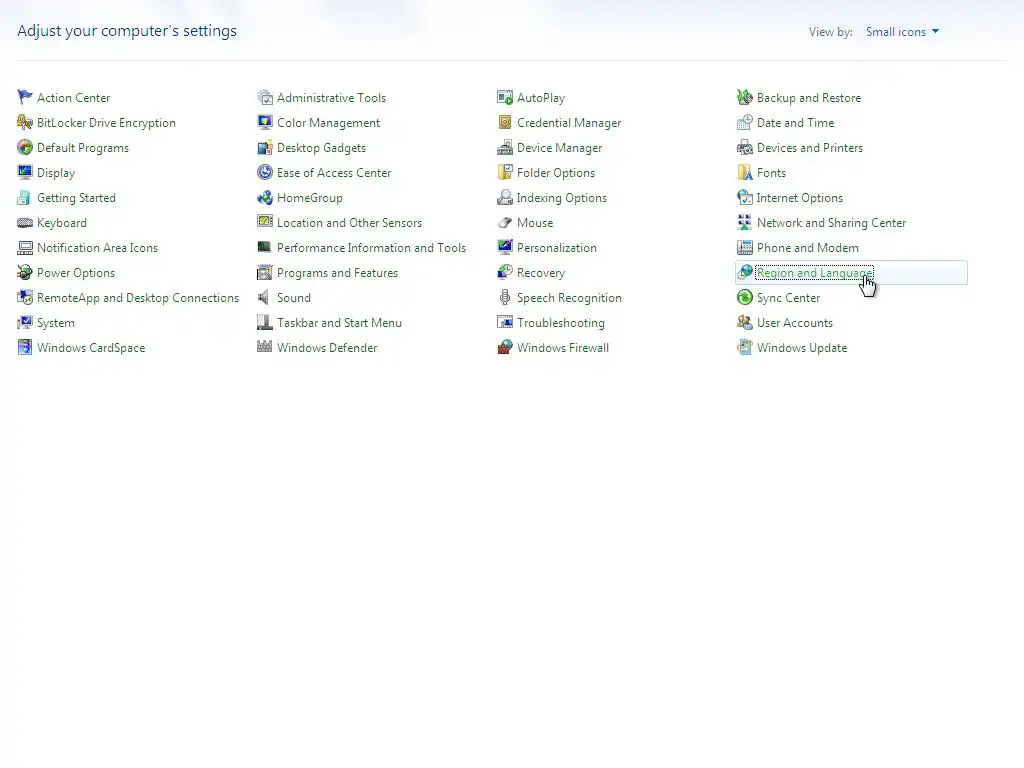Viewport: 1024px width, 768px height.
Task: Open the Windows Firewall icon
Action: click(x=505, y=347)
